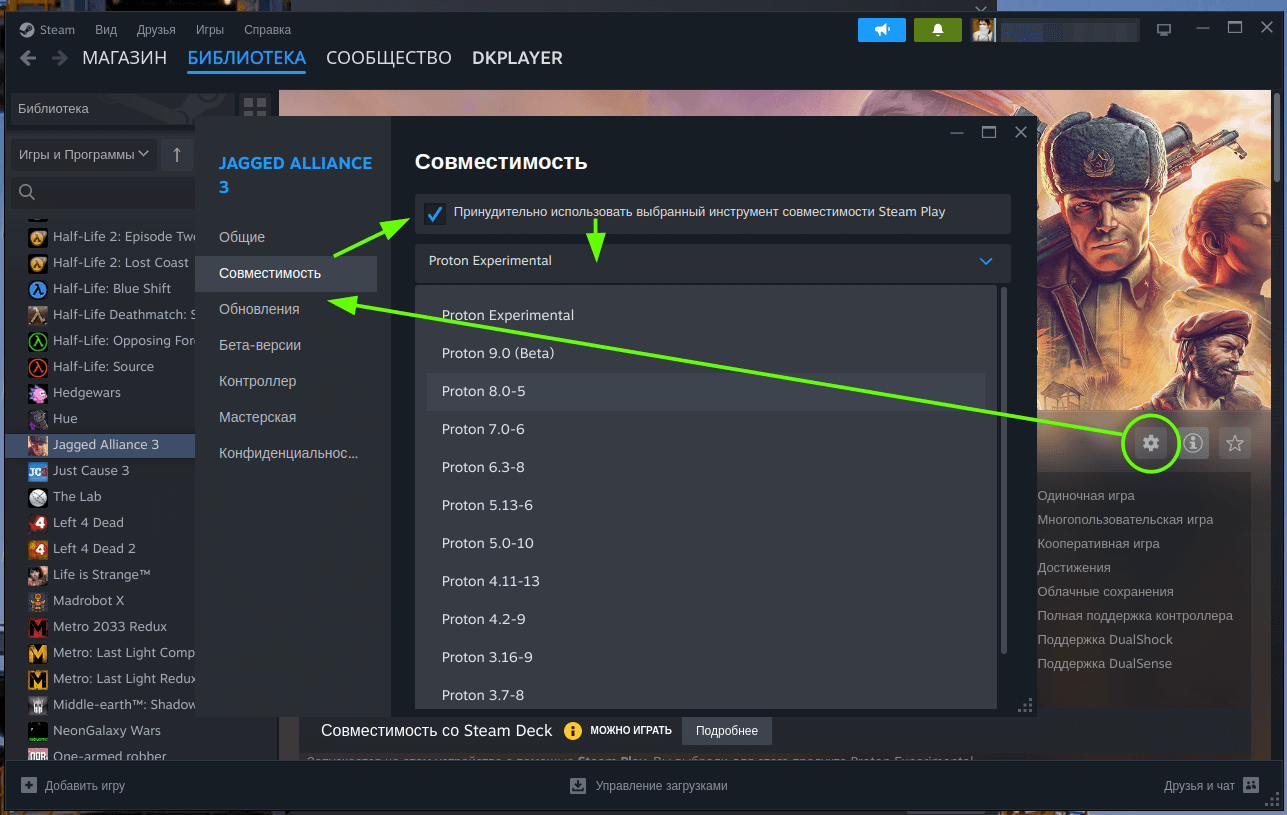Open the Библиотека home button
The width and height of the screenshot is (1287, 815).
(122, 109)
